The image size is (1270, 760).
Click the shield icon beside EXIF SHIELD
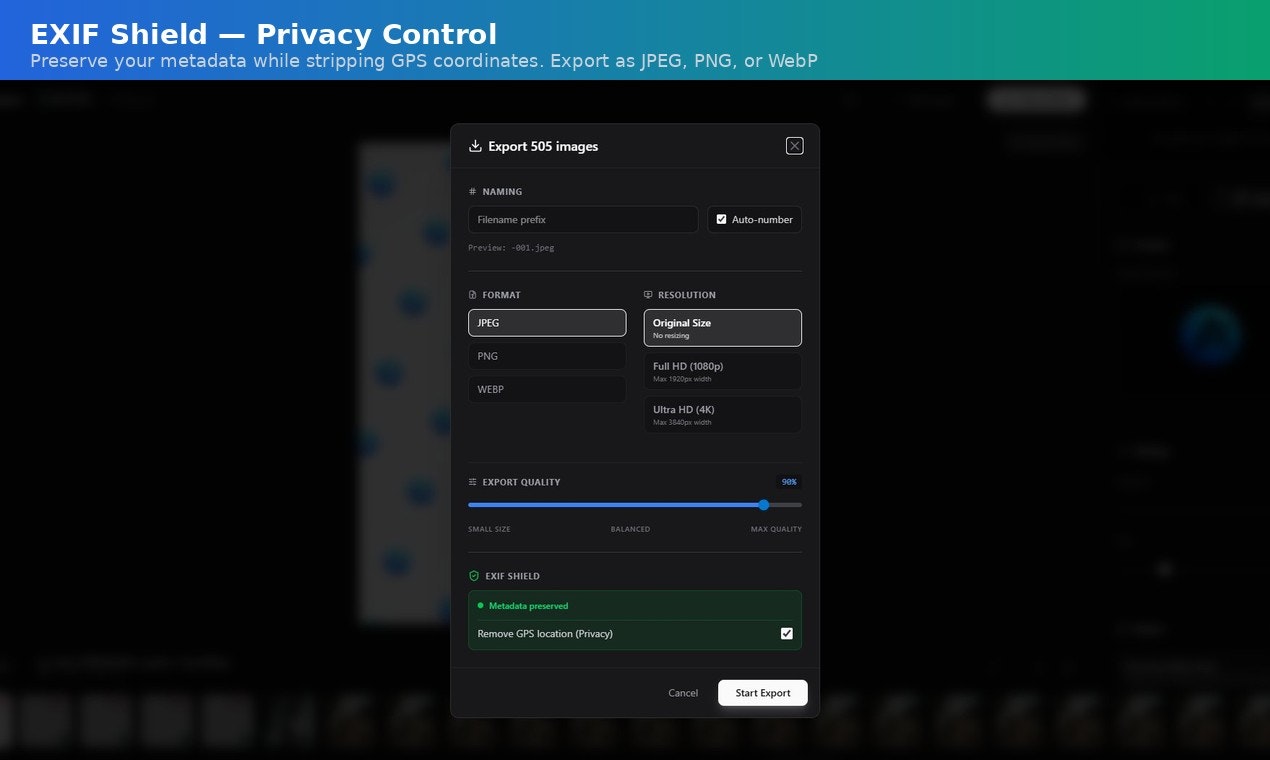(474, 576)
